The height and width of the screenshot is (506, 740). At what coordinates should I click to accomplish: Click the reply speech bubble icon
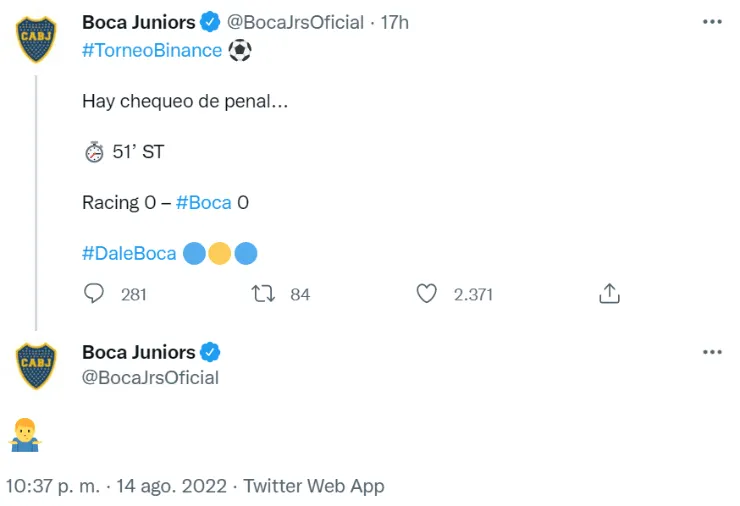click(95, 294)
